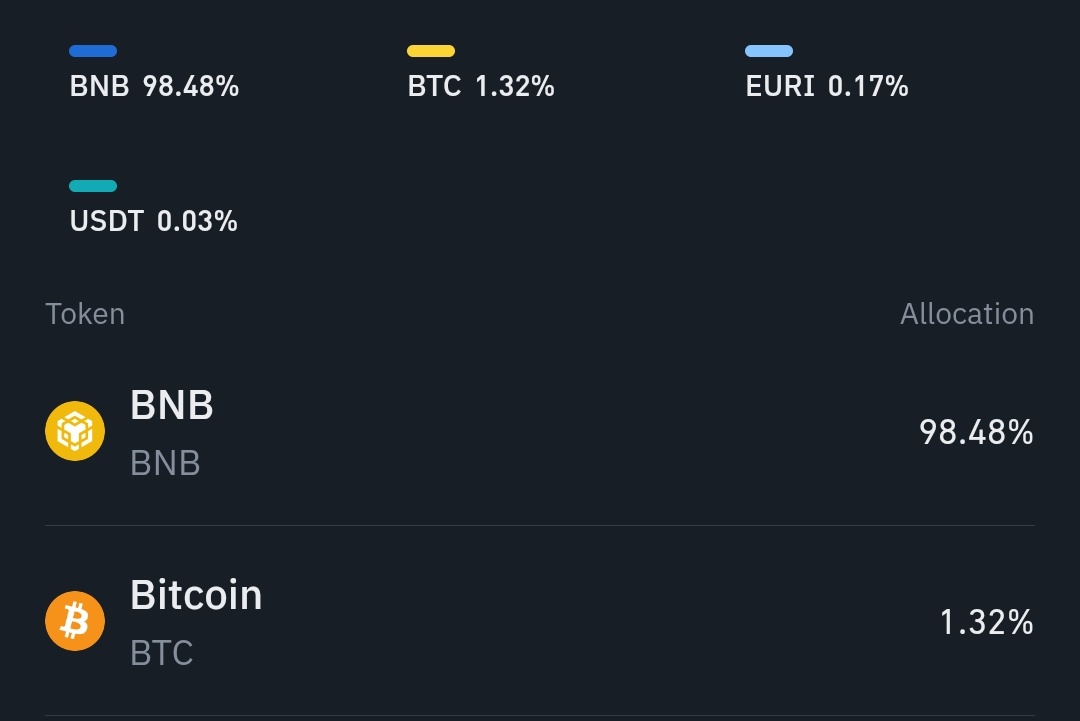
Task: Click the 1.32% allocation in the Bitcoin row
Action: pyautogui.click(x=986, y=622)
